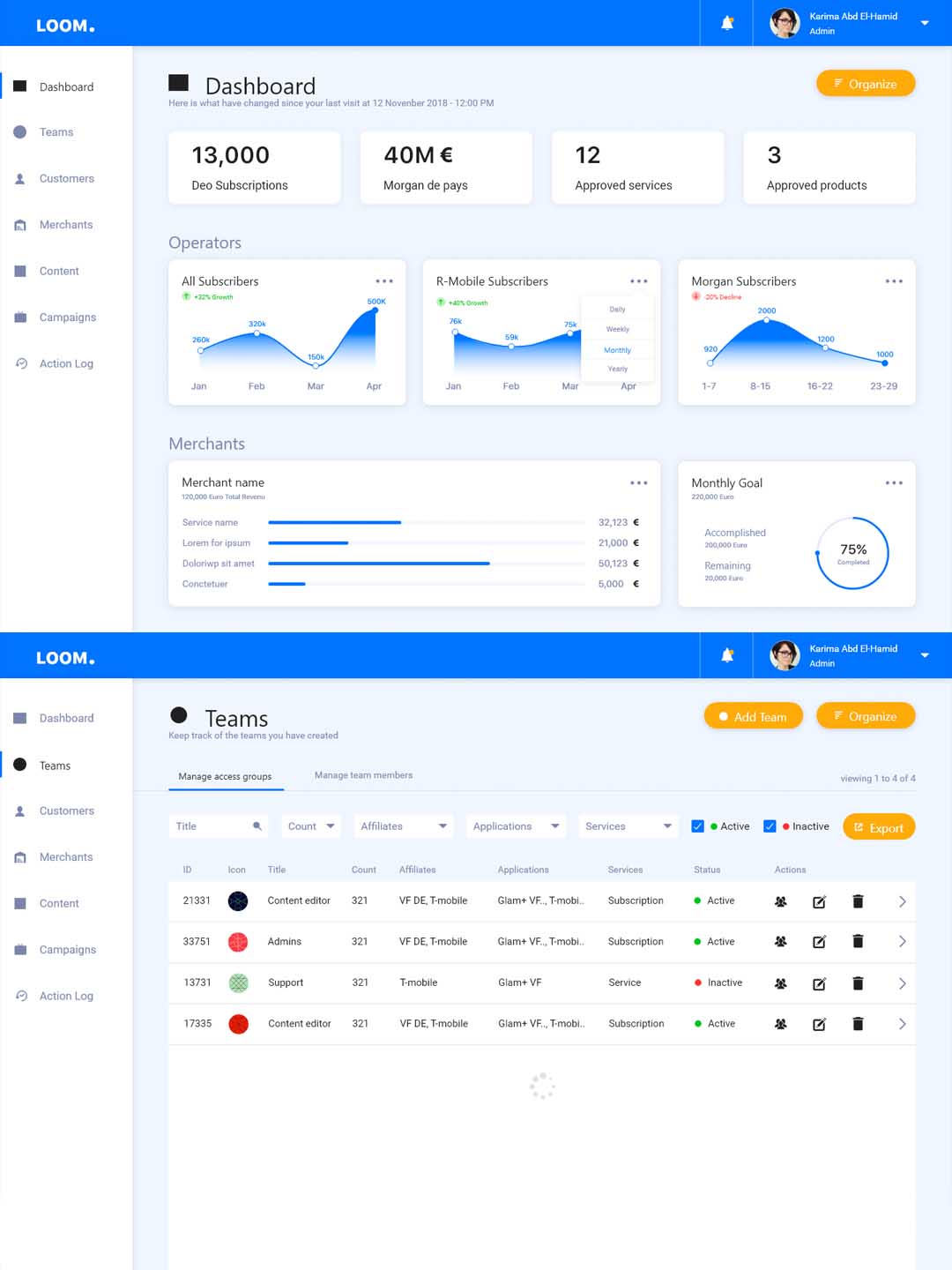This screenshot has height=1270, width=952.
Task: Click the Export button
Action: 879,827
